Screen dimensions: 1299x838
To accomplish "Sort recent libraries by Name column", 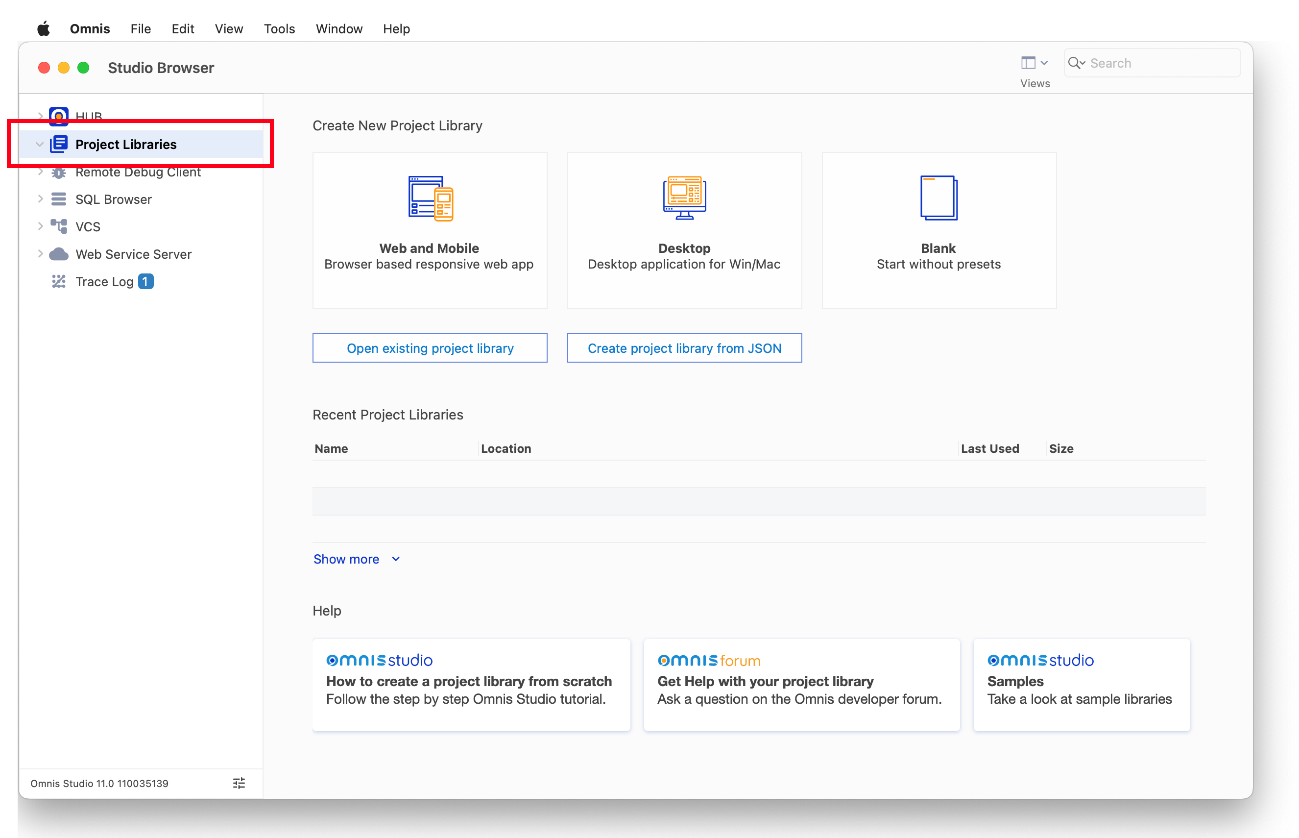I will [x=331, y=449].
